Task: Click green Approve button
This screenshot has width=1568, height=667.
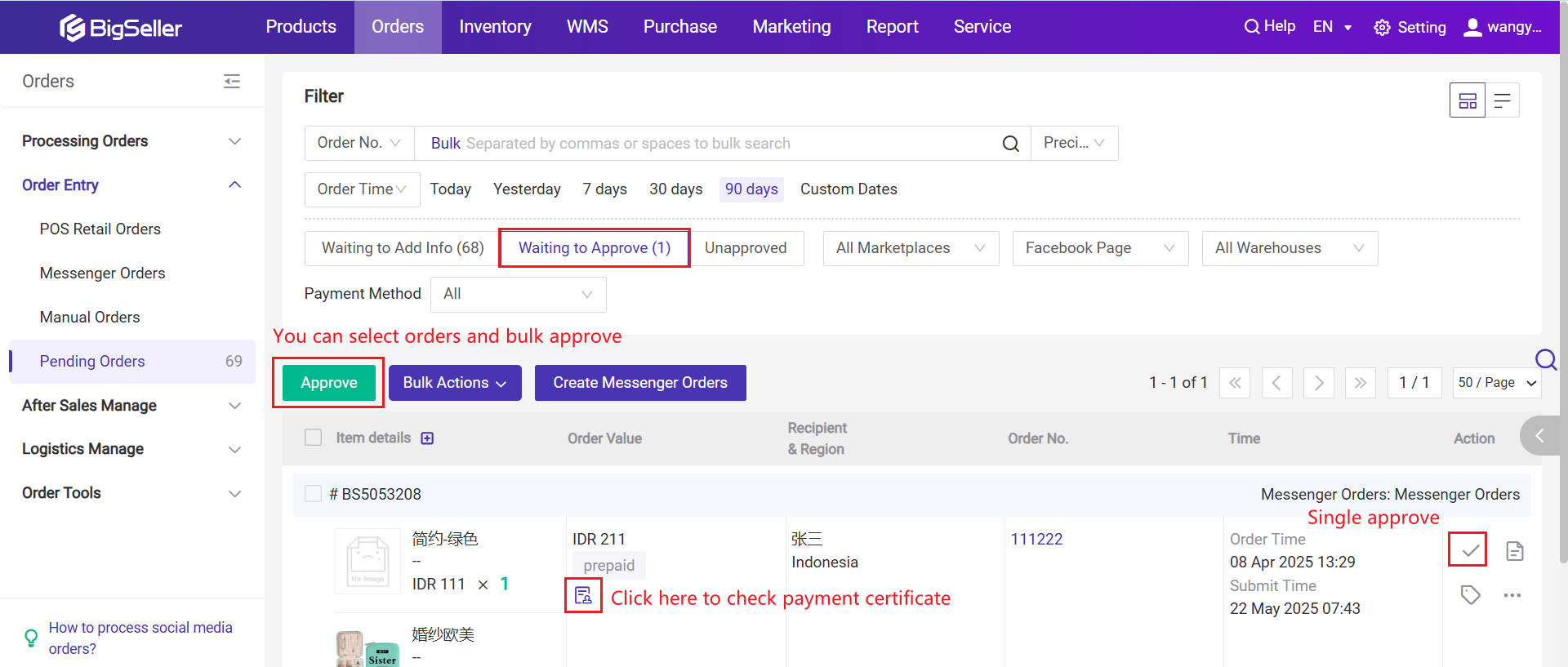Action: (x=329, y=383)
